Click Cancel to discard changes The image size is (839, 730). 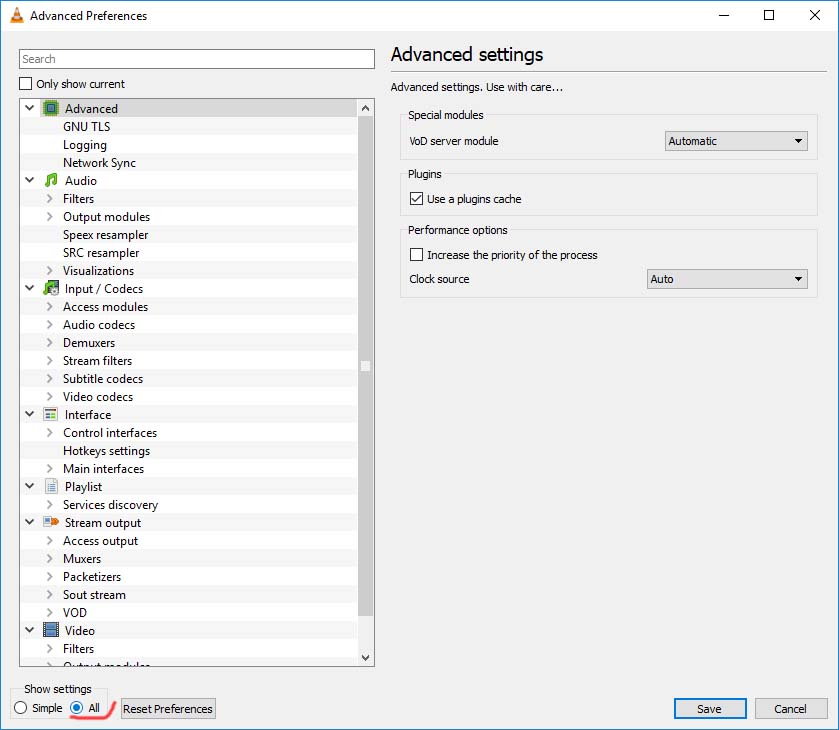790,709
